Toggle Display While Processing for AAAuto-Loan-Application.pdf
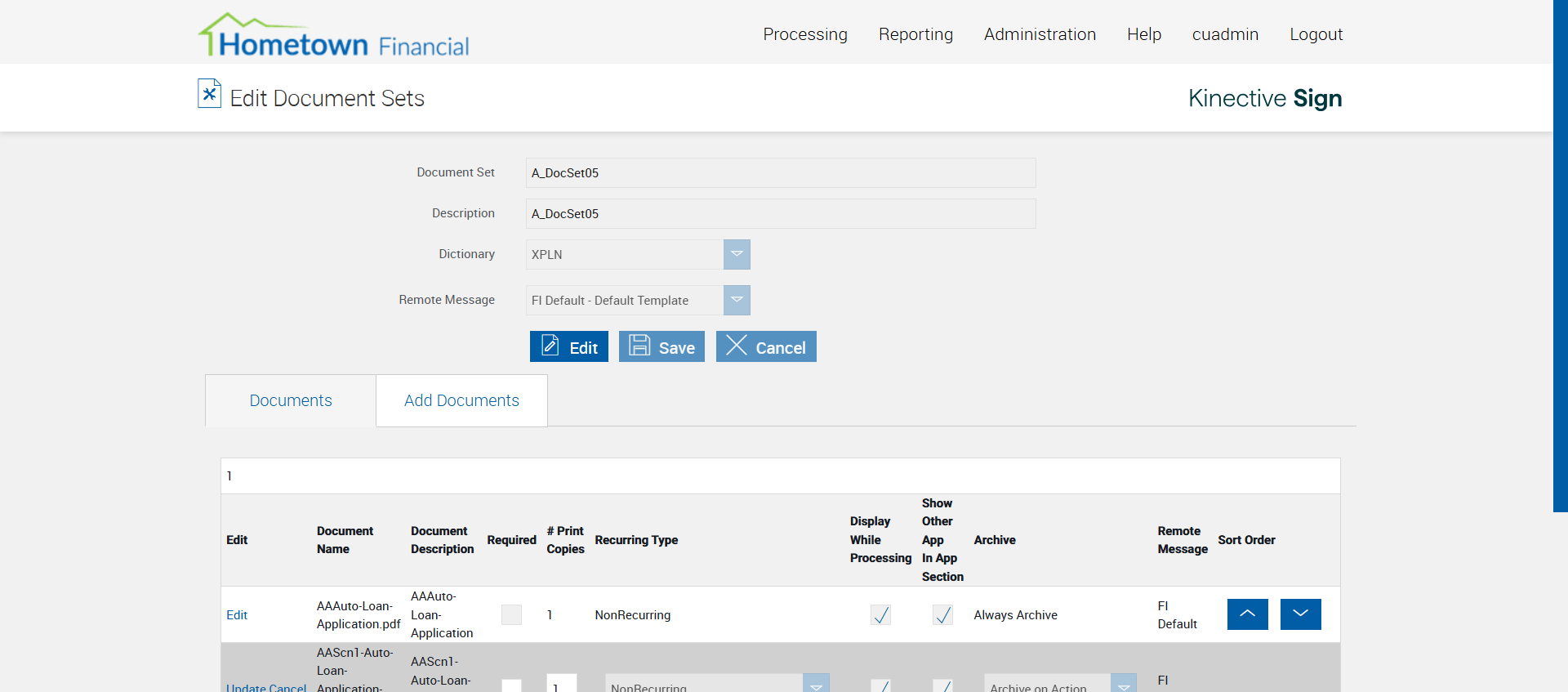Screen dimensions: 1568x692 880,614
